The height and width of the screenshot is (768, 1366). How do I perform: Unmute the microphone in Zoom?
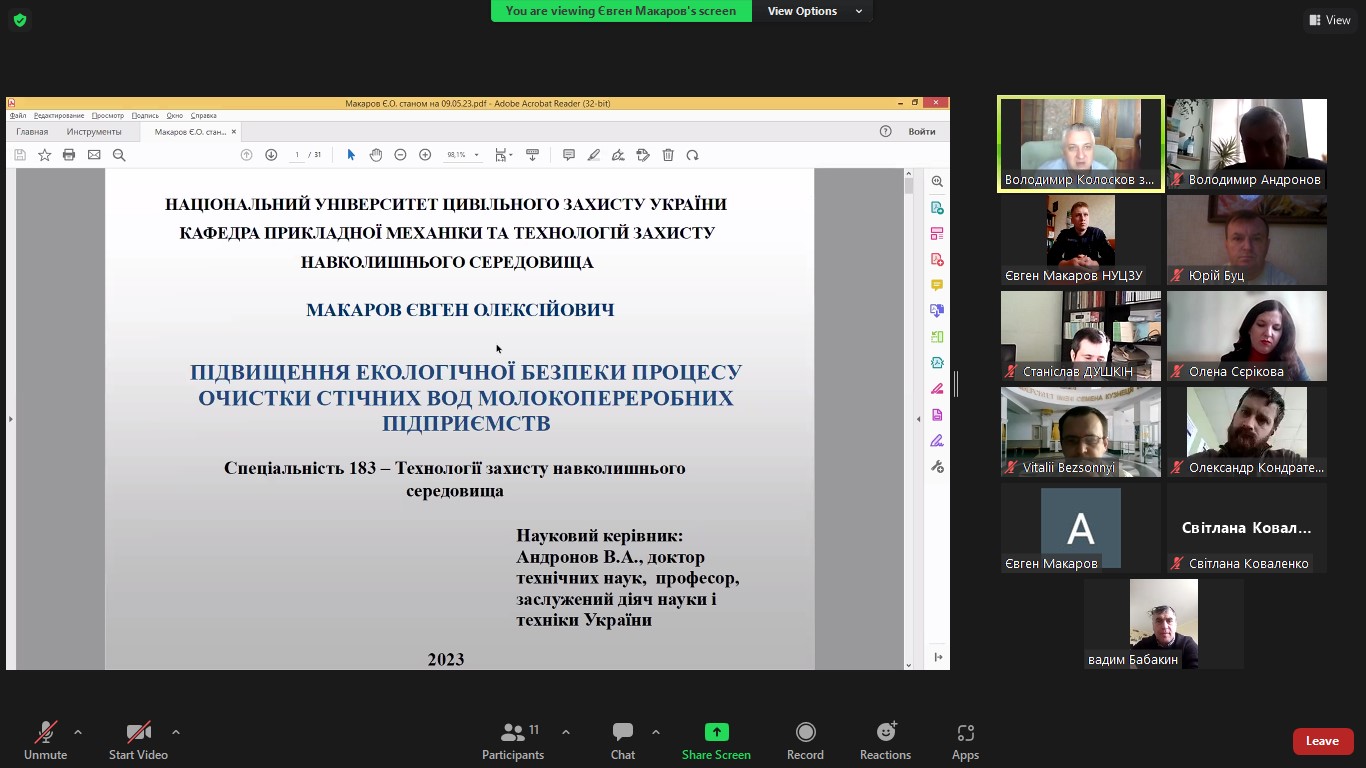tap(45, 741)
